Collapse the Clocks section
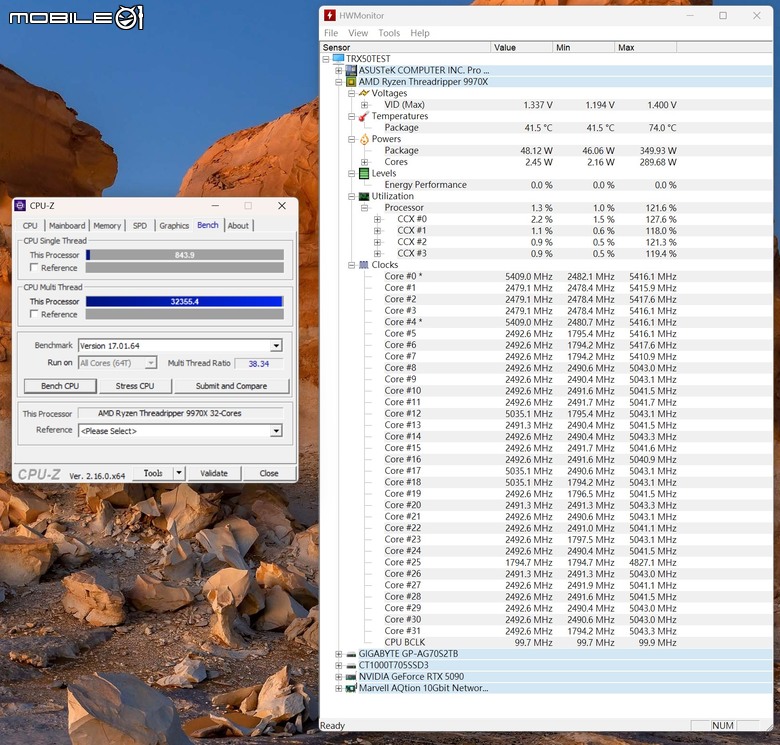Screen dimensions: 780x745 tap(352, 265)
